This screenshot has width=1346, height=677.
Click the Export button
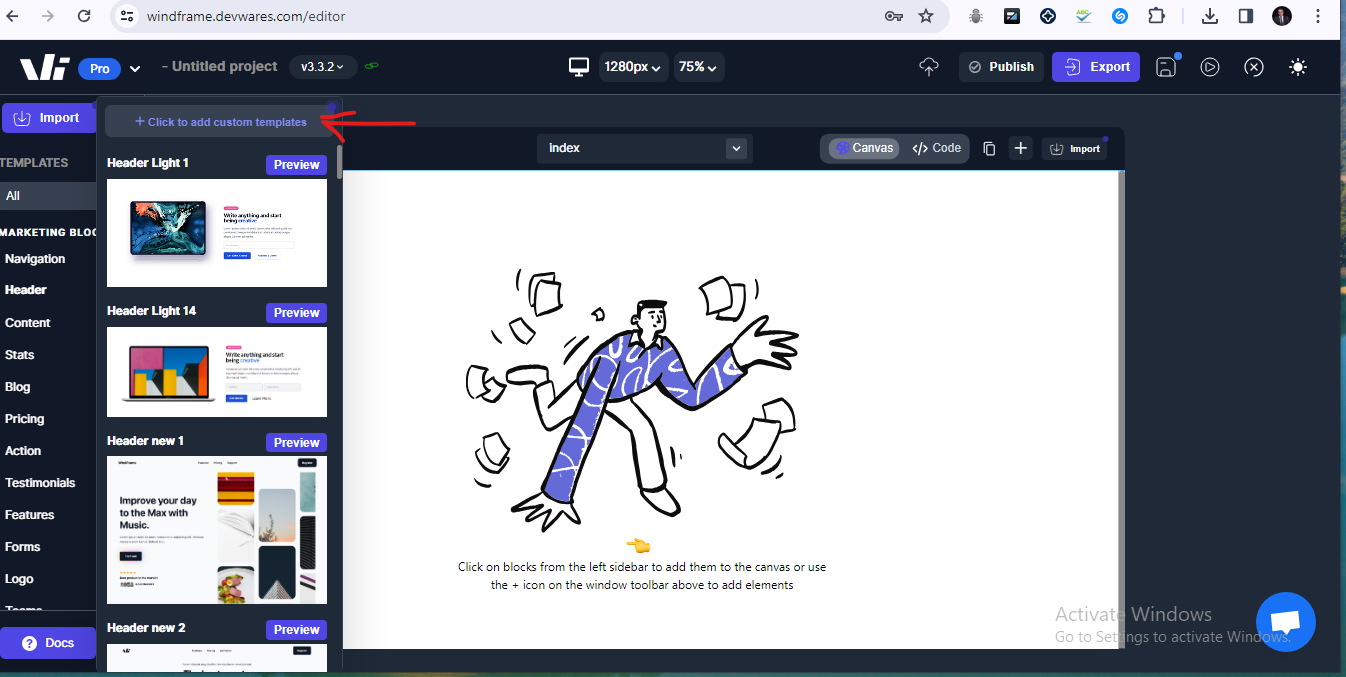[1096, 67]
